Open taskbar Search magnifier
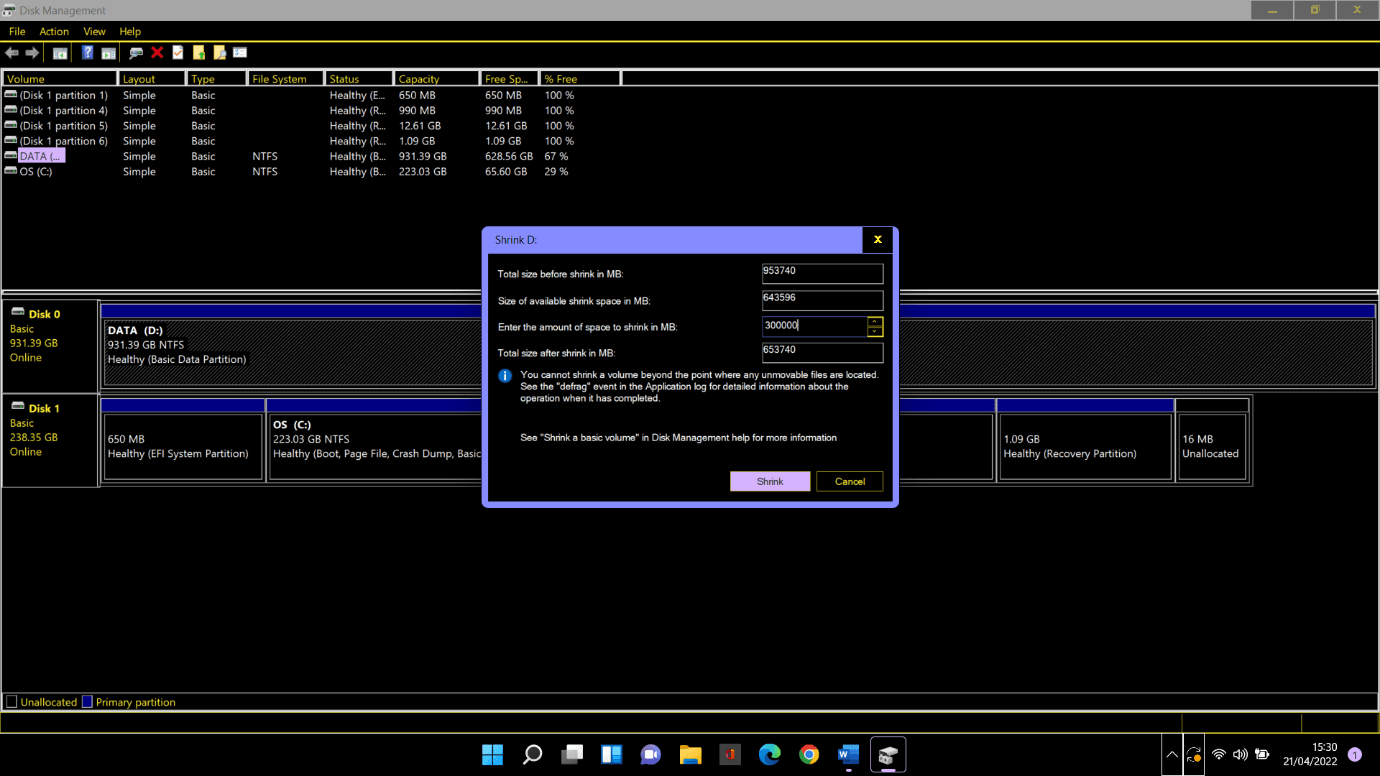The width and height of the screenshot is (1380, 776). pos(532,754)
